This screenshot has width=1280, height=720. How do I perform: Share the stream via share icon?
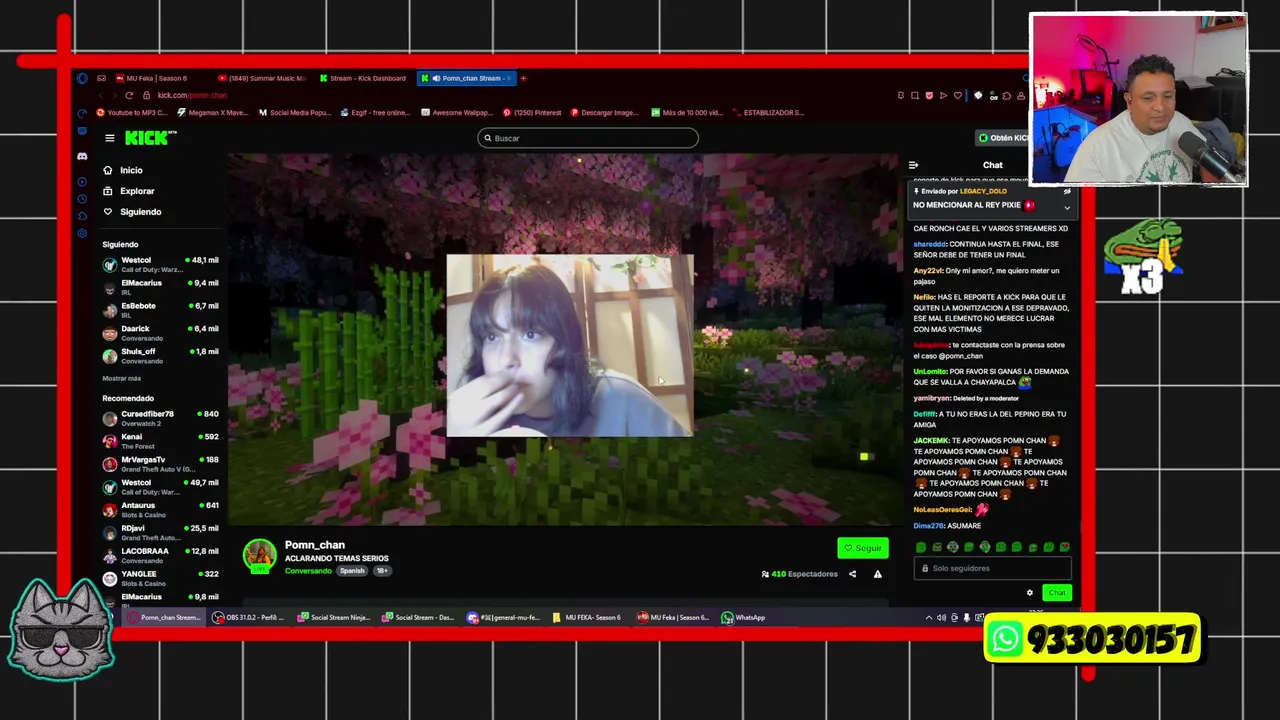click(852, 574)
